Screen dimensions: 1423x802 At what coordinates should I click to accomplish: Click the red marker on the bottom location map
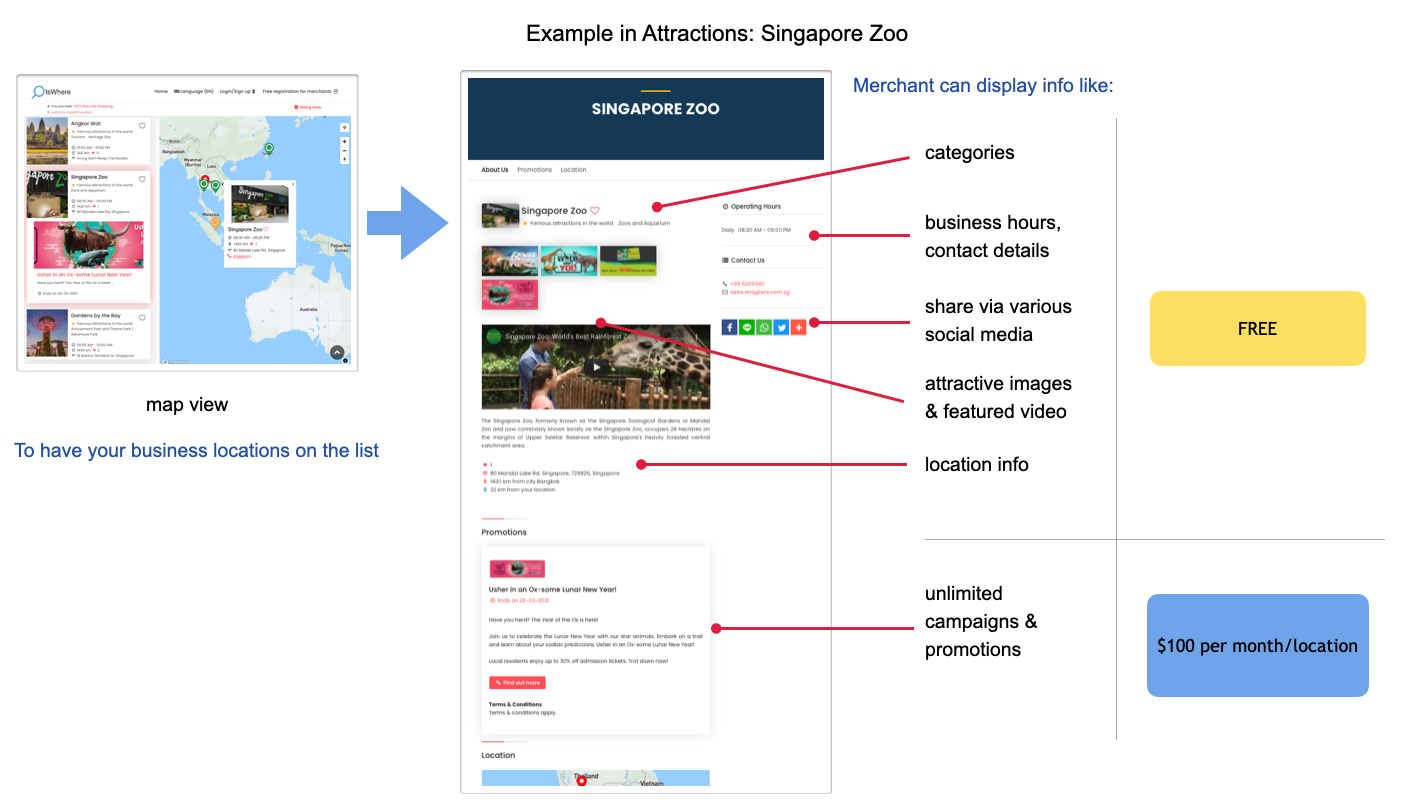tap(582, 781)
